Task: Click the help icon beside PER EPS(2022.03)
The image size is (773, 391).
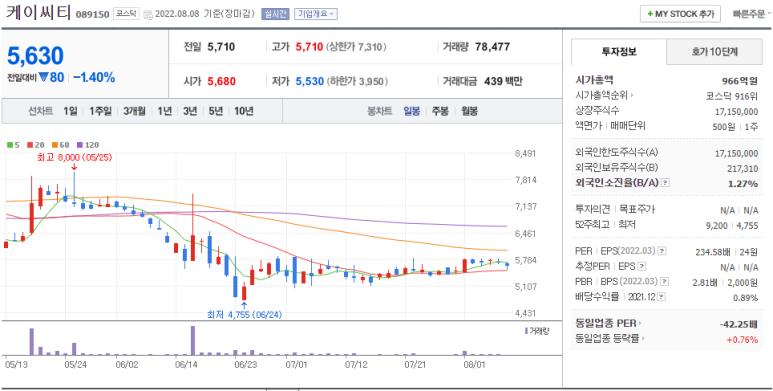Action: [x=661, y=251]
